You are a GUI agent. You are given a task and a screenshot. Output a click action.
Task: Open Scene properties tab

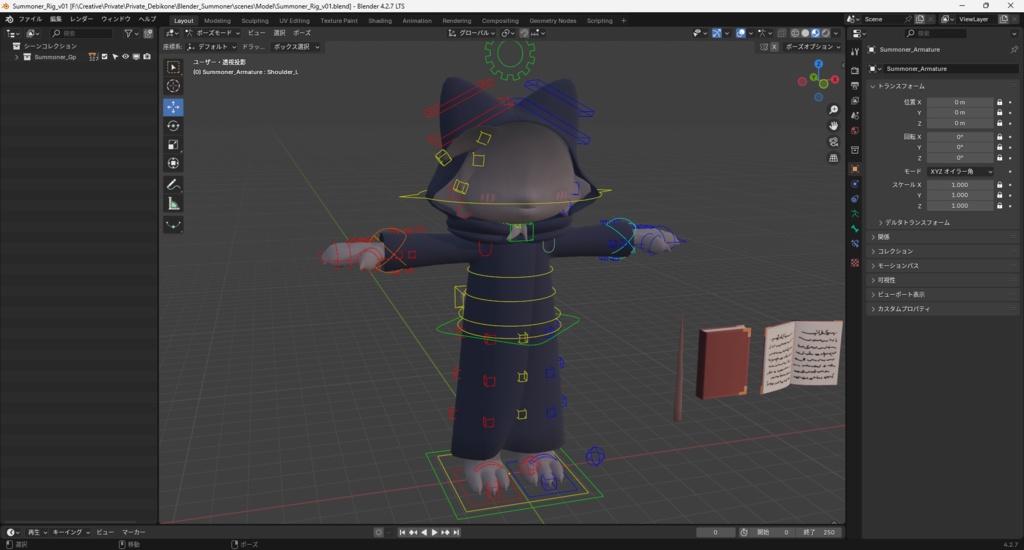pyautogui.click(x=855, y=116)
